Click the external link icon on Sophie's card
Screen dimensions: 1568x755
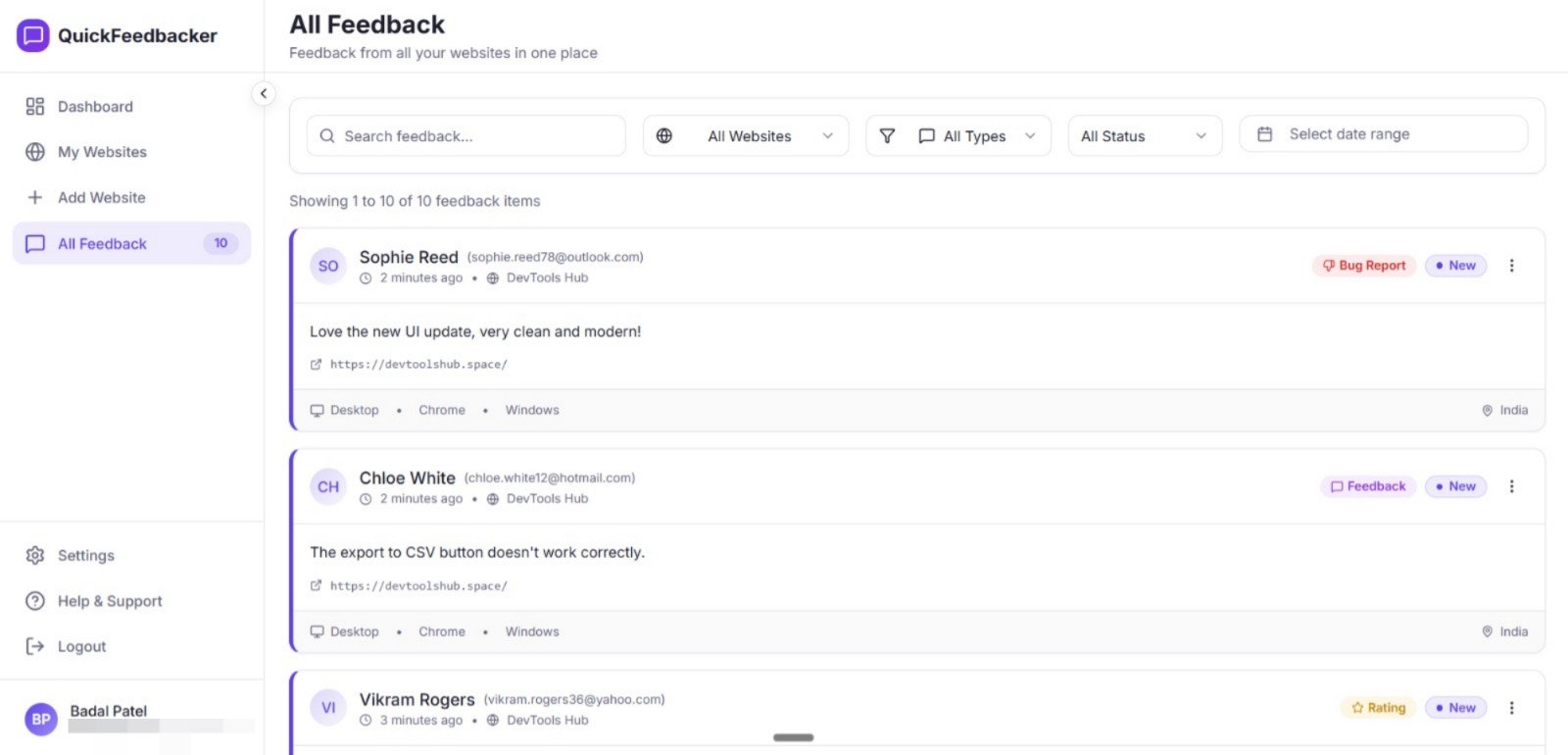tap(316, 364)
